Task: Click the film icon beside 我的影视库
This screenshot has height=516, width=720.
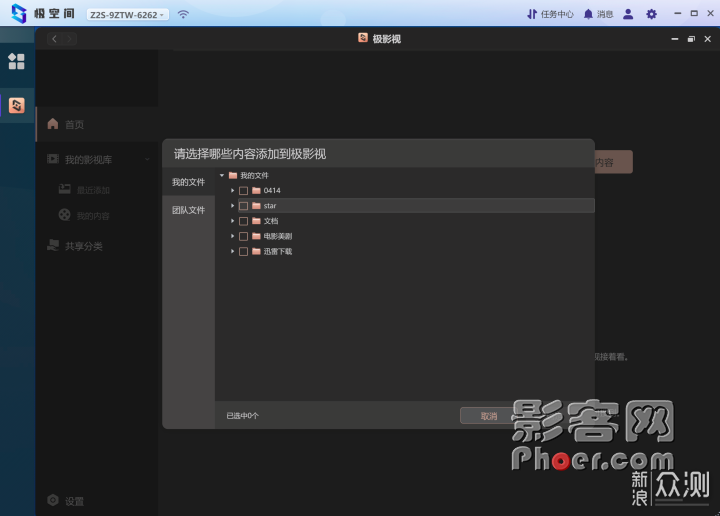Action: [x=53, y=159]
